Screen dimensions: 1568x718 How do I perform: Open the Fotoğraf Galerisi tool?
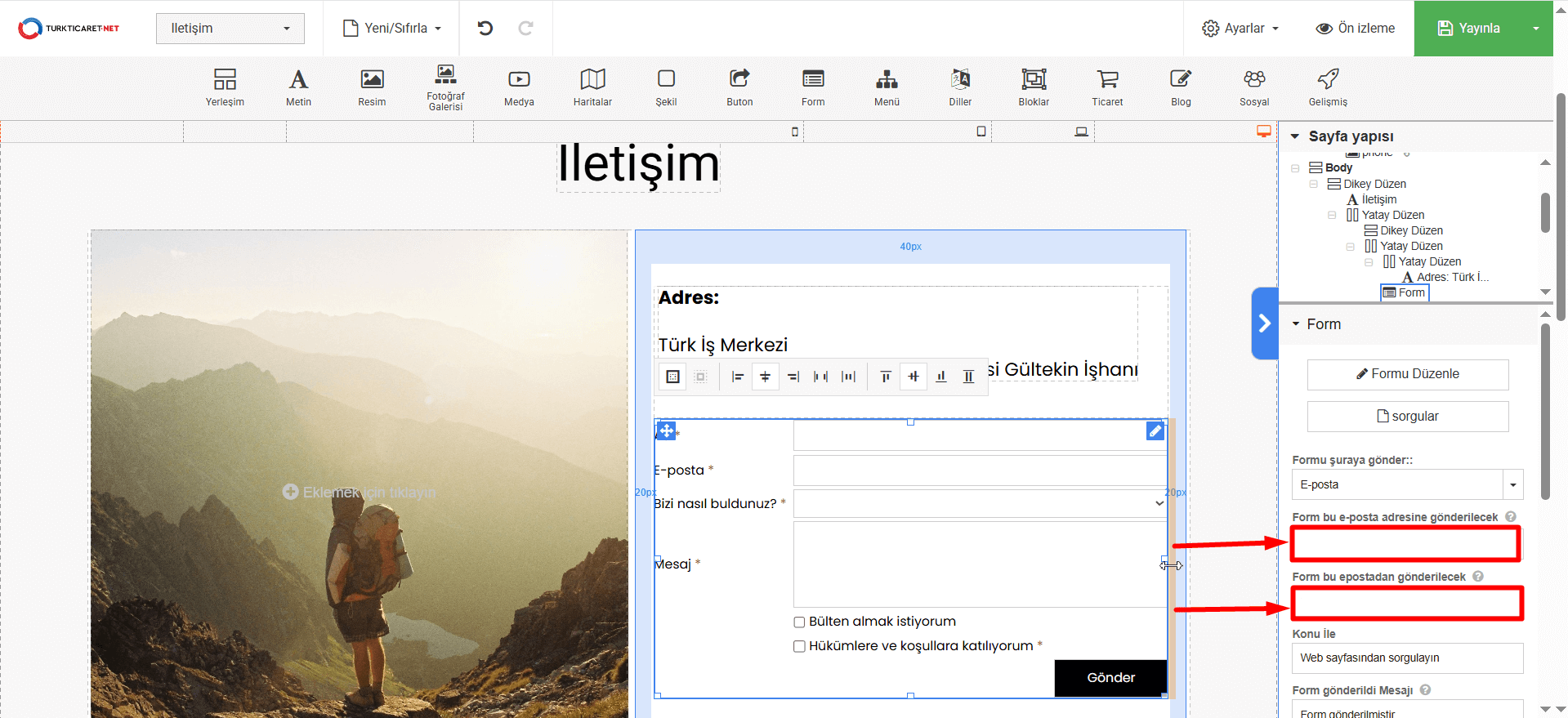(x=445, y=87)
